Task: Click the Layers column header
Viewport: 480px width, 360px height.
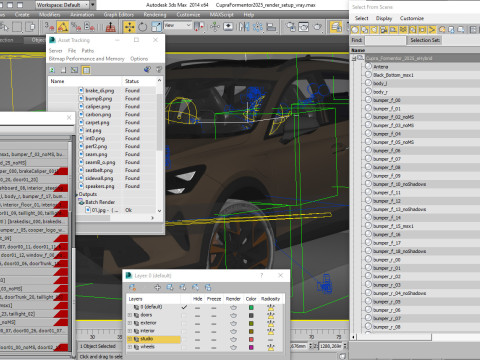Action: [x=153, y=299]
